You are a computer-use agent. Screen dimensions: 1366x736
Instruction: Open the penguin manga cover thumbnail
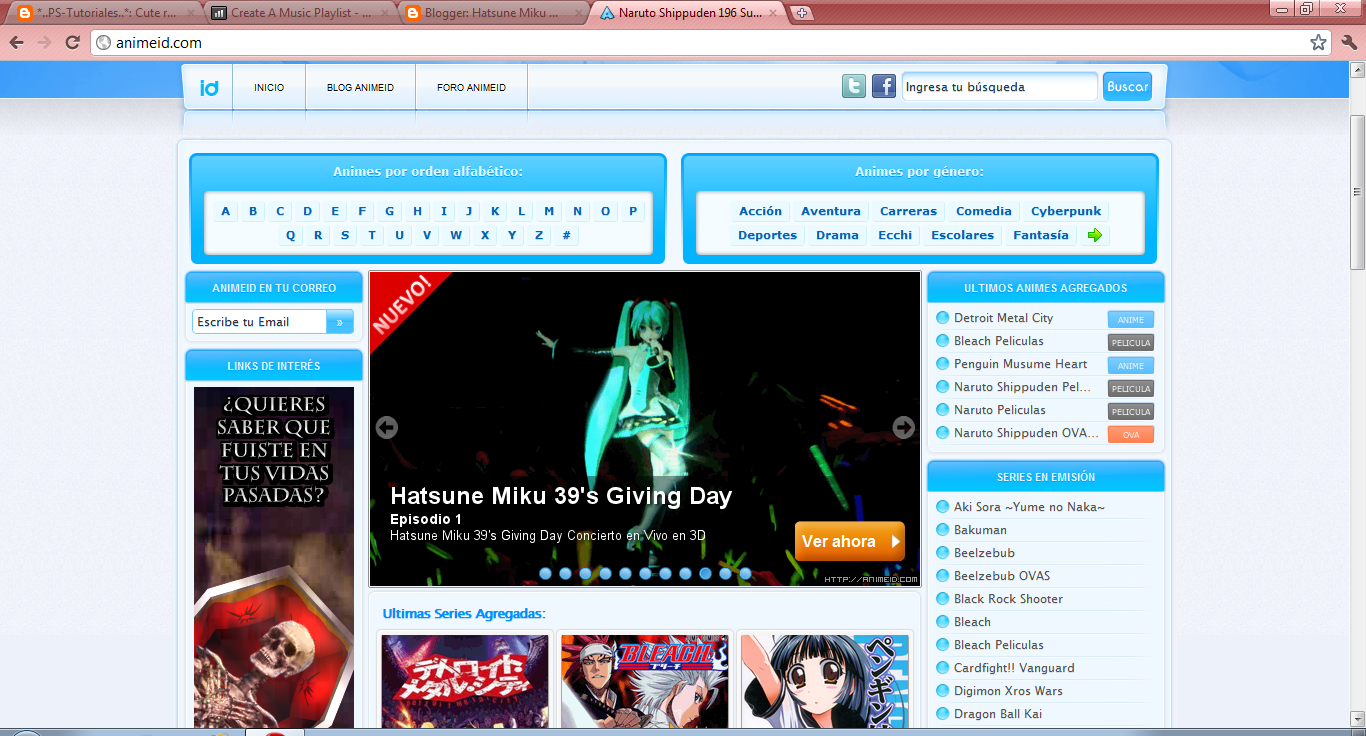pyautogui.click(x=825, y=681)
